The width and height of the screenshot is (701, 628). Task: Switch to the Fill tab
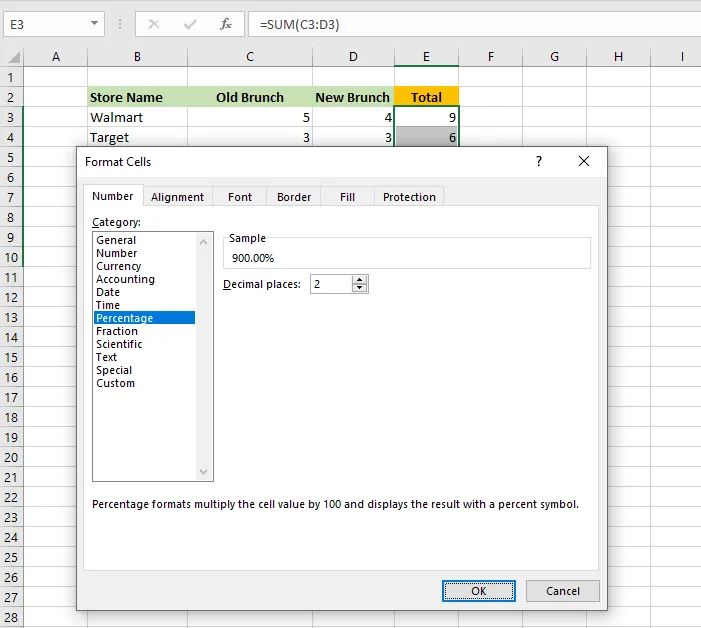pos(347,197)
